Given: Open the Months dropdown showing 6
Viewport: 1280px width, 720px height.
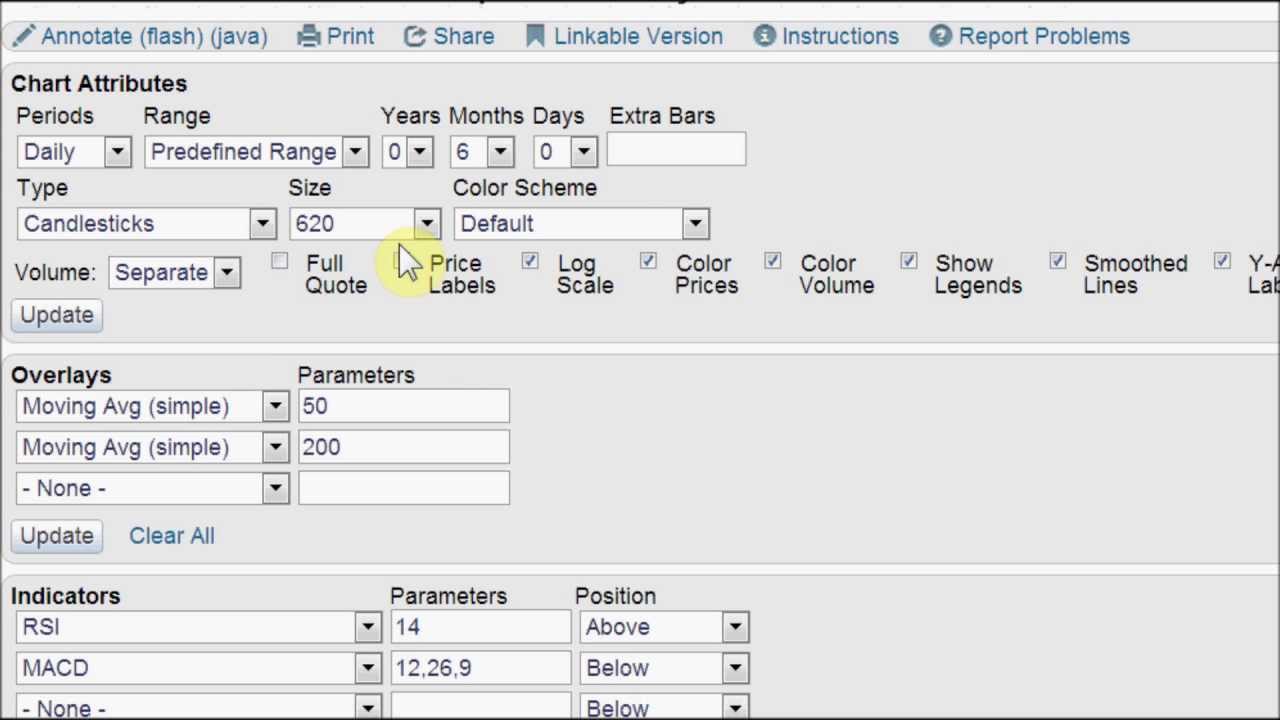Looking at the screenshot, I should pyautogui.click(x=482, y=152).
